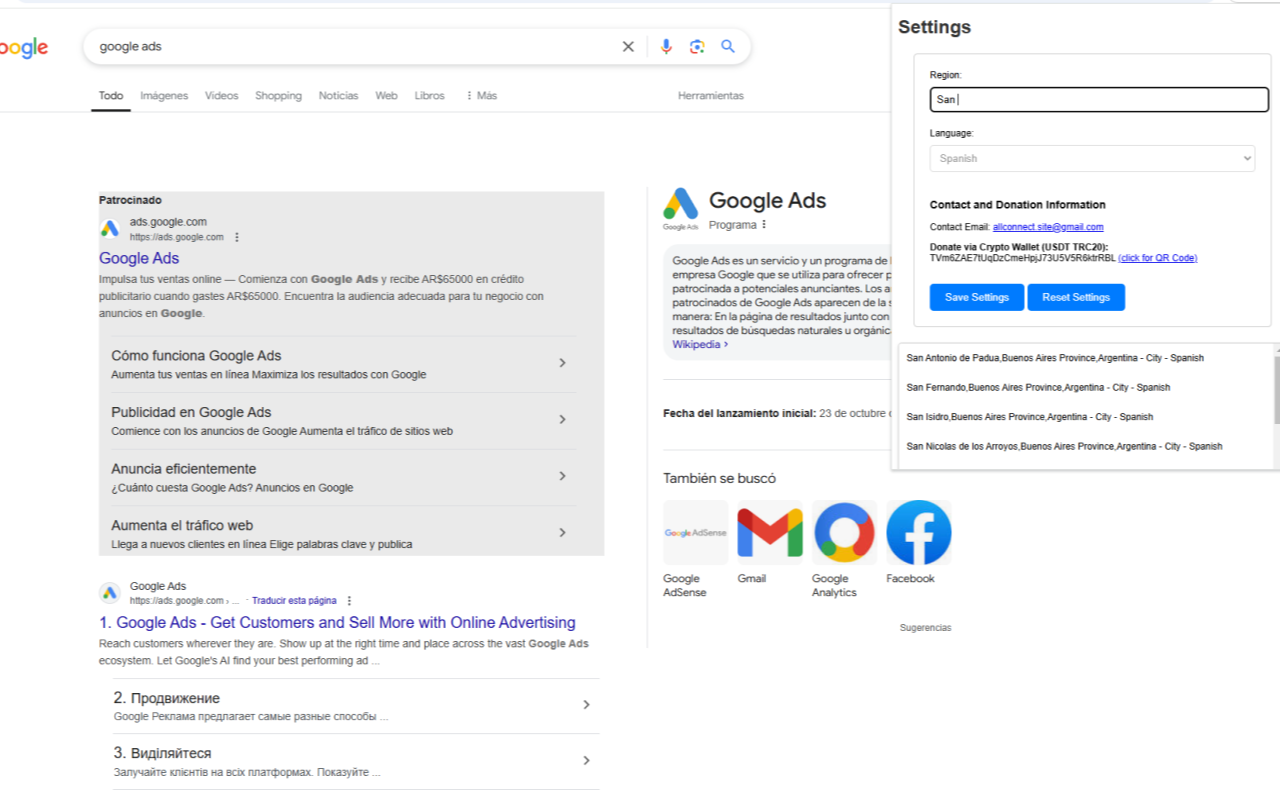Activate the voice search microphone icon
This screenshot has height=800, width=1280.
click(x=666, y=46)
